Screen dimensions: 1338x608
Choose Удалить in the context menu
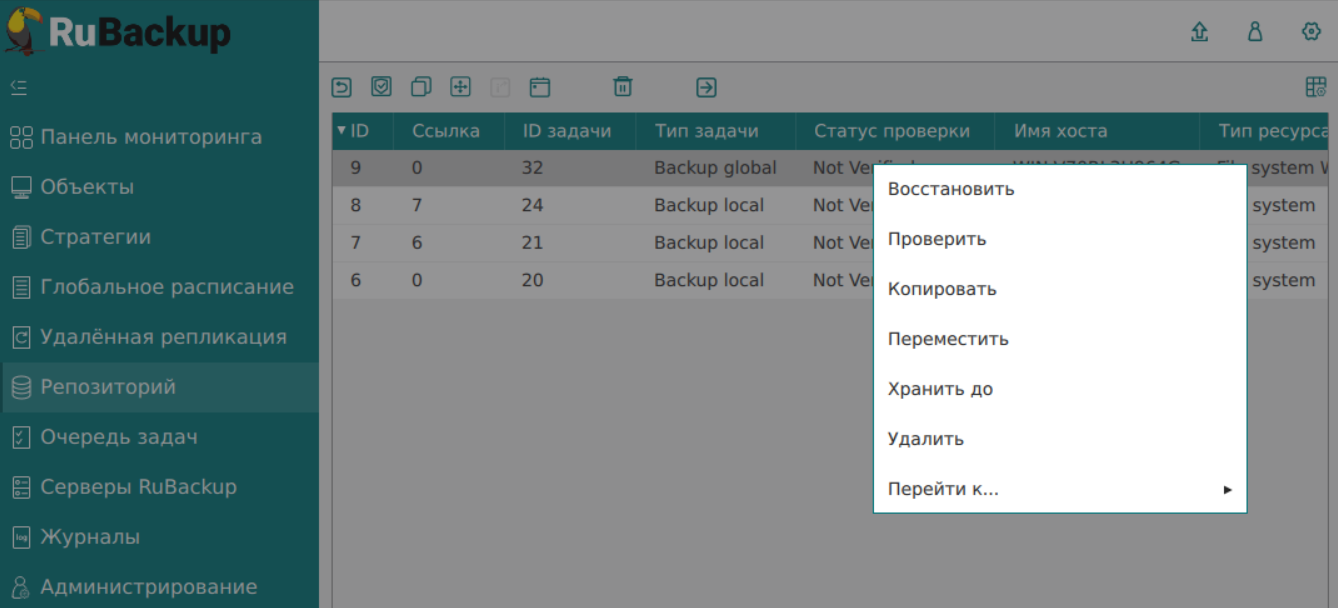coord(926,439)
